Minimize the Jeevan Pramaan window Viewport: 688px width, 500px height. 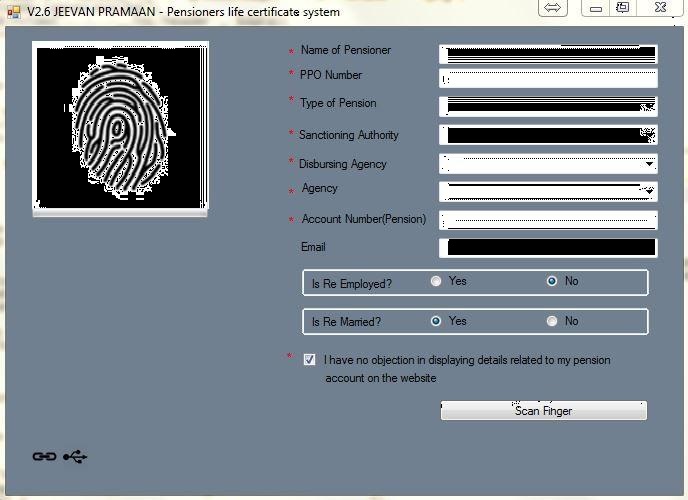point(597,8)
